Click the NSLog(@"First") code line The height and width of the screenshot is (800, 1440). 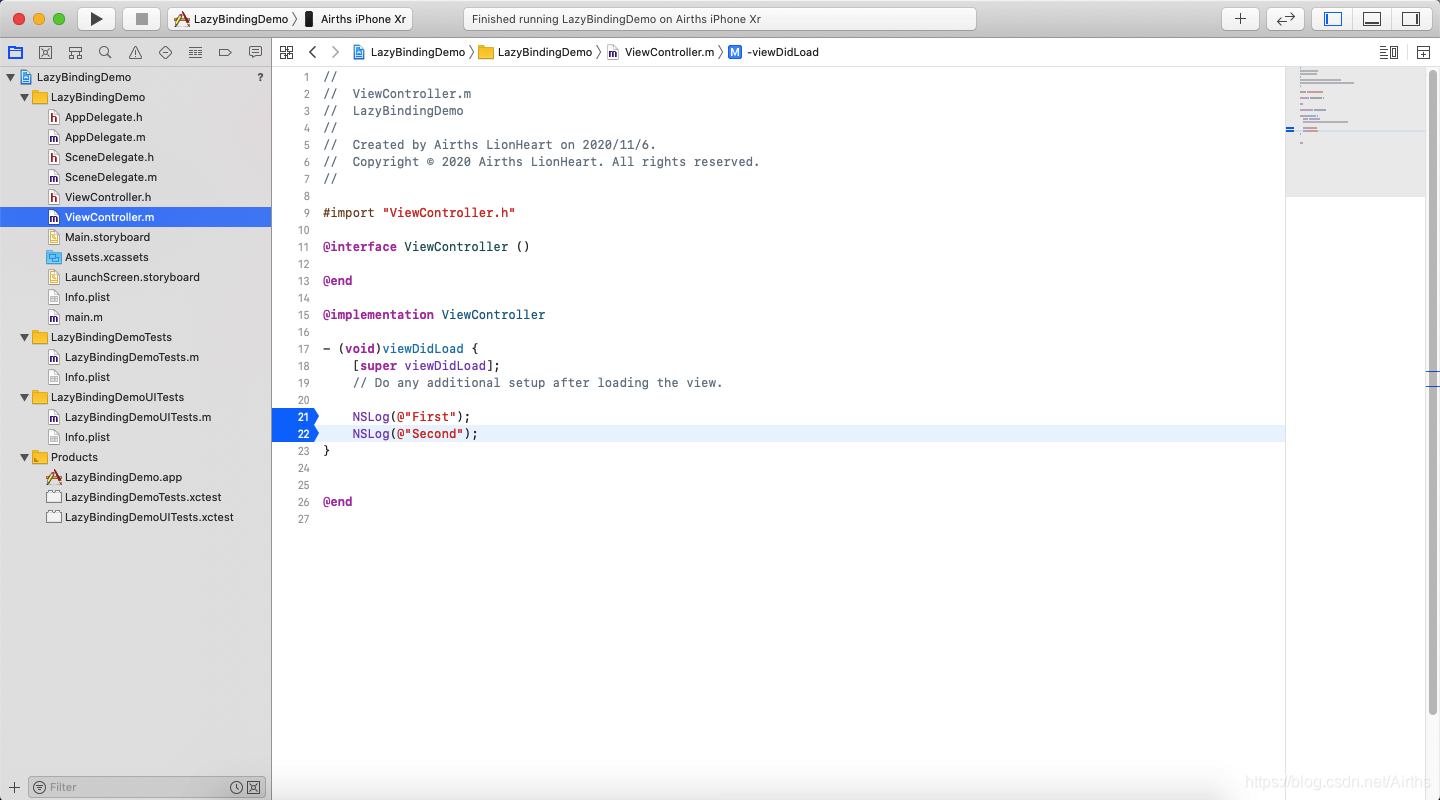point(411,417)
